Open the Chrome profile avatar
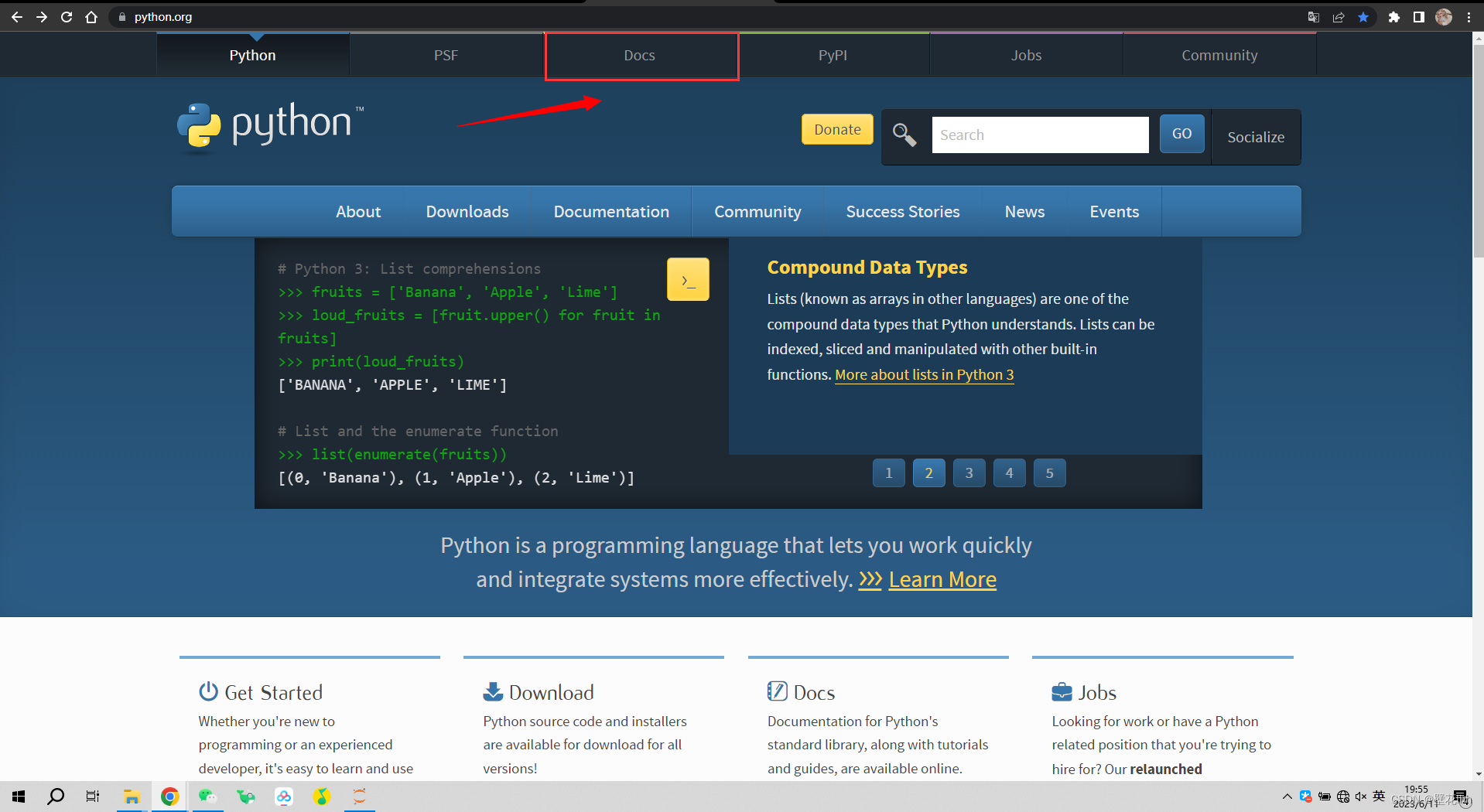 pos(1444,17)
